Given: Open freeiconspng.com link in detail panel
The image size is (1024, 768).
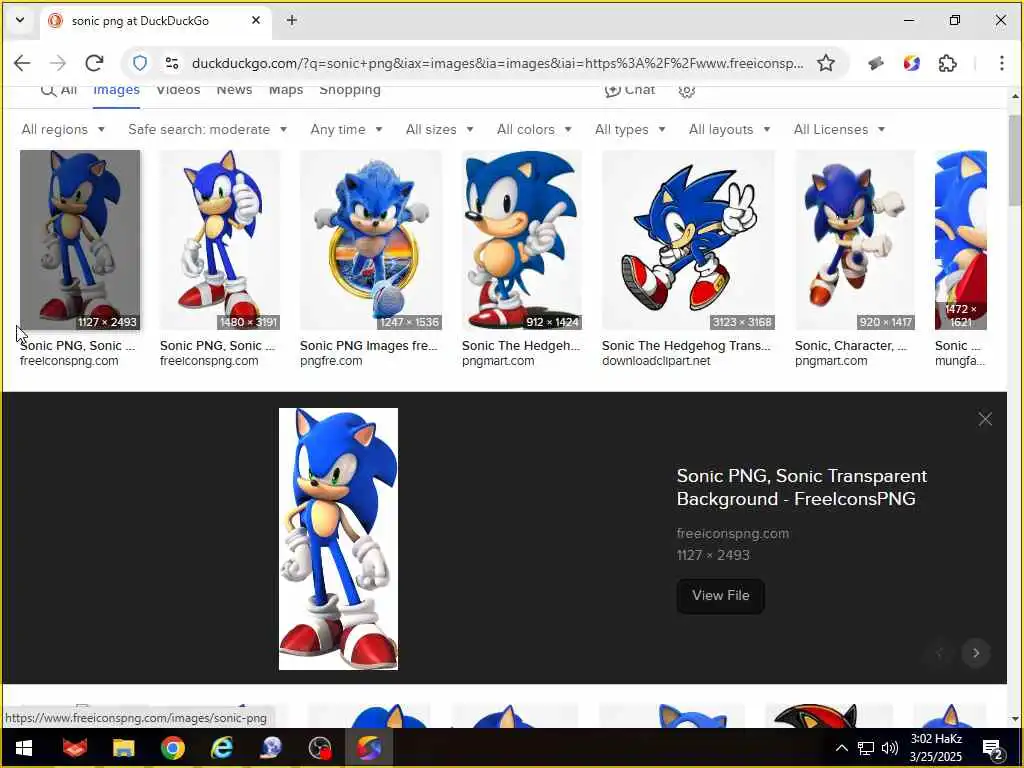Looking at the screenshot, I should [x=733, y=534].
